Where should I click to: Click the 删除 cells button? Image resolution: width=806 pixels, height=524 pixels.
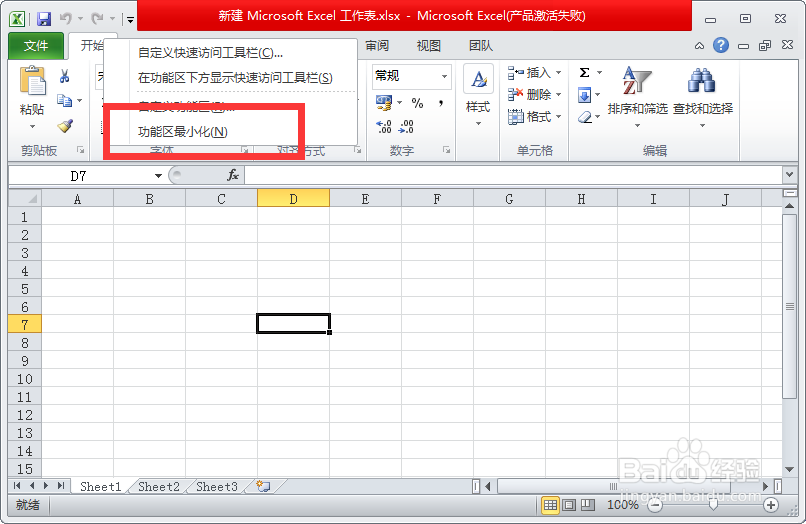[529, 95]
